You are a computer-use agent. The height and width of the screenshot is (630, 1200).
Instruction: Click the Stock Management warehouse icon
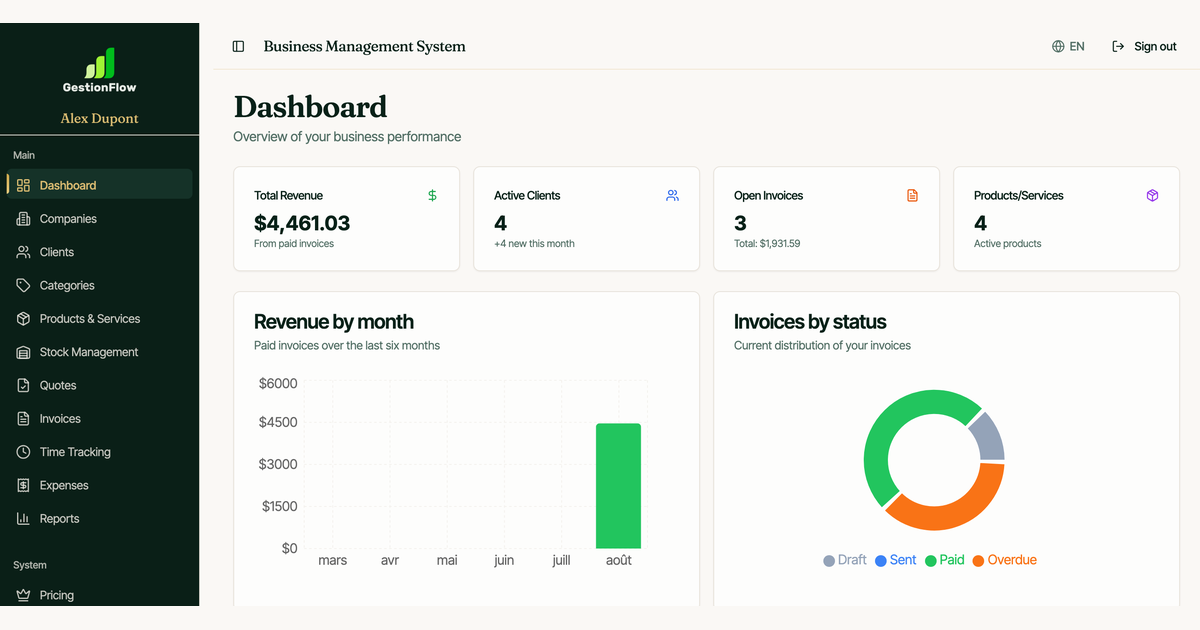24,352
